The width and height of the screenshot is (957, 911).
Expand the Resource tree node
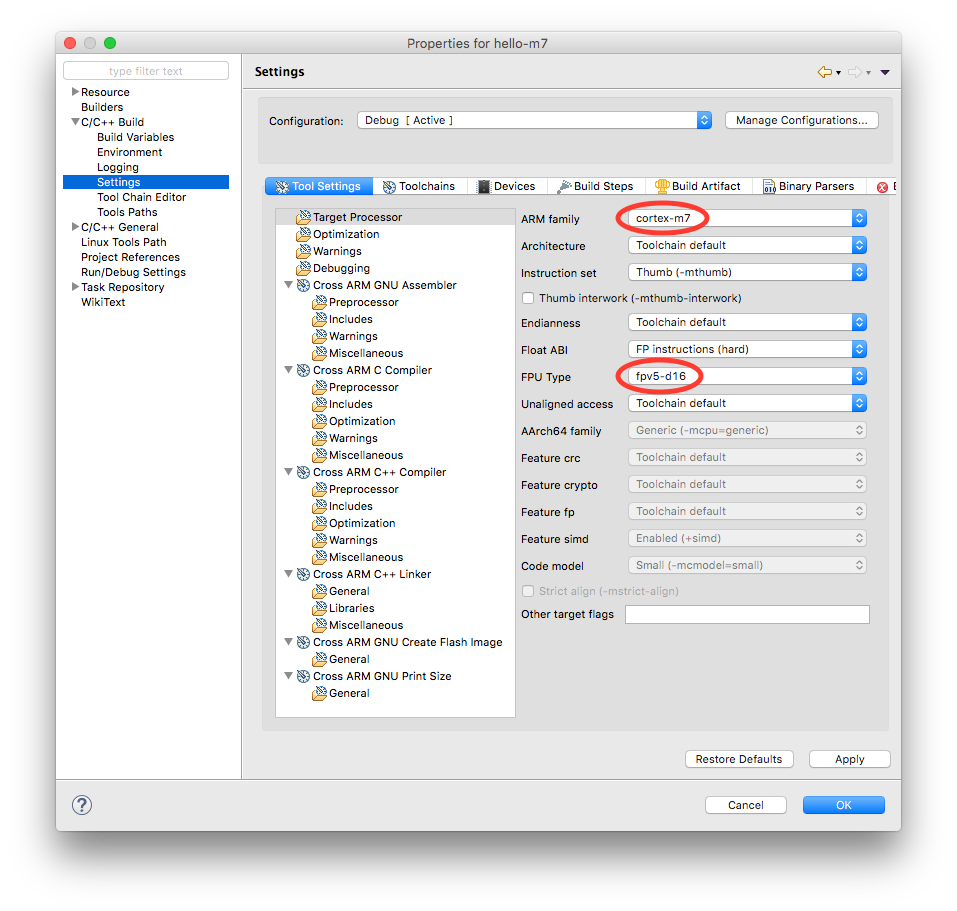(75, 92)
